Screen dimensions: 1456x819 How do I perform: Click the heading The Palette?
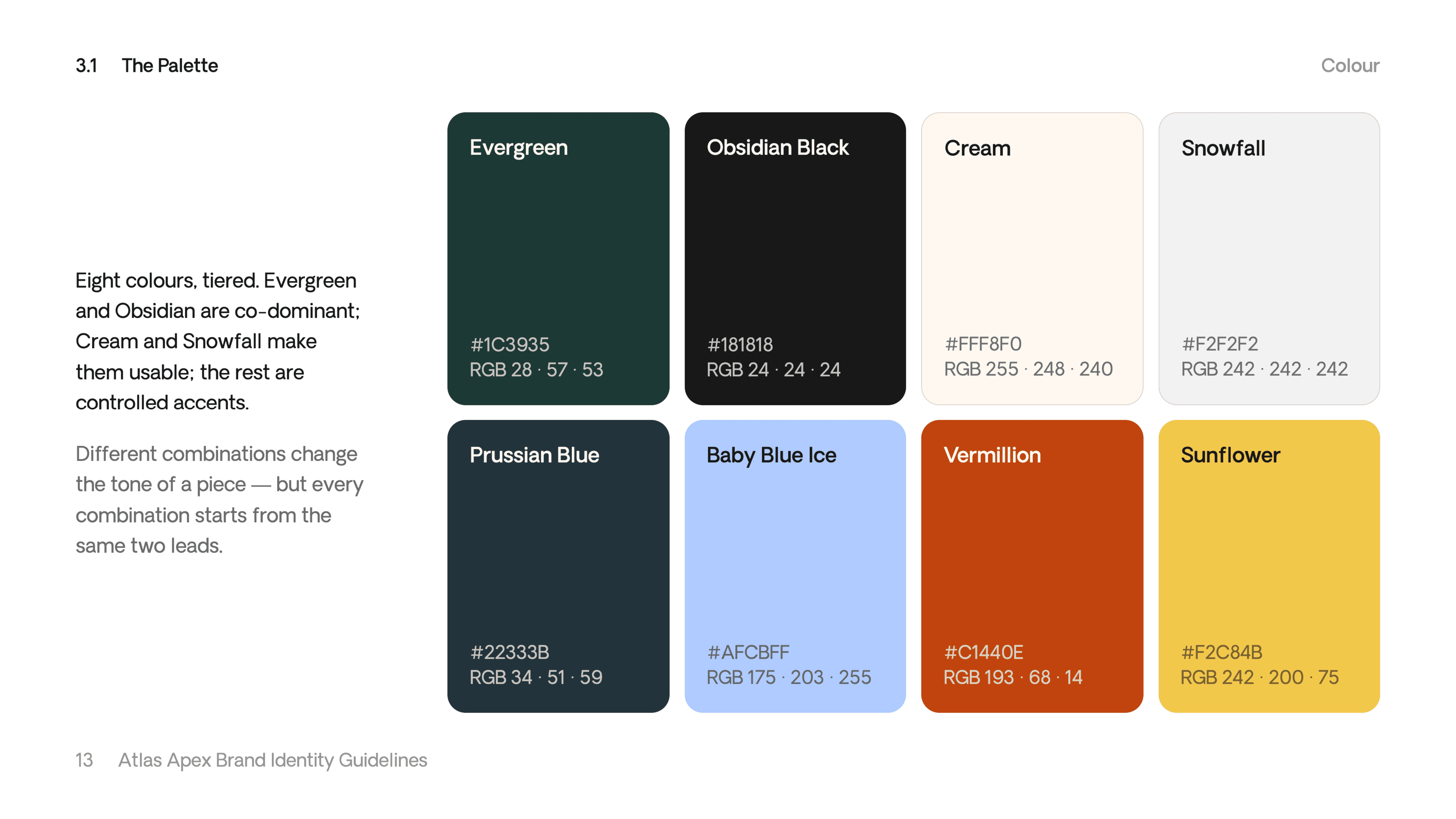tap(170, 66)
